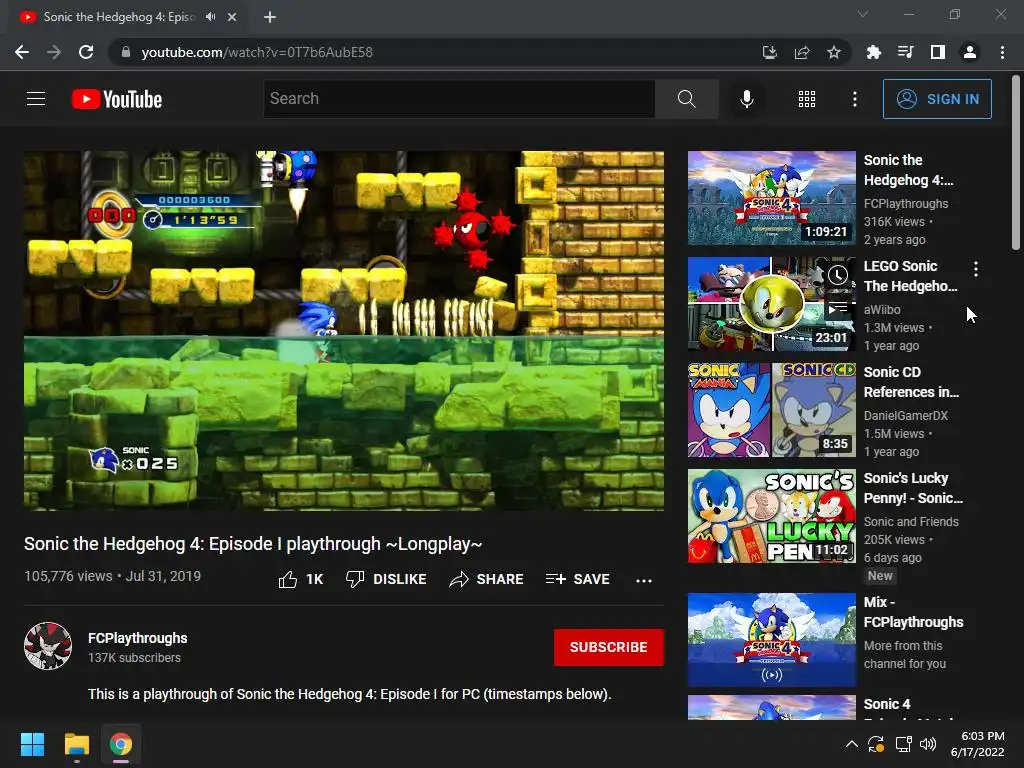Click the address bar URL youtube.com/watch
The width and height of the screenshot is (1024, 768).
click(257, 52)
